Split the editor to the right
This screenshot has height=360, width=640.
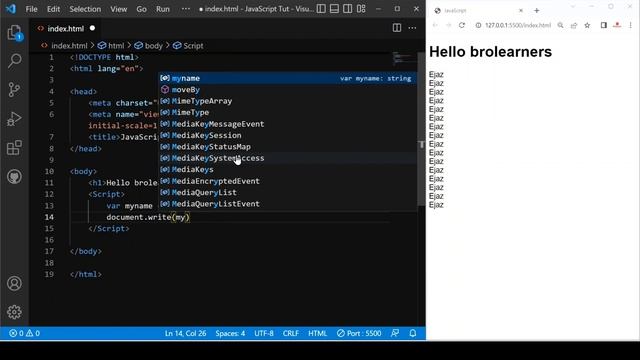[397, 28]
